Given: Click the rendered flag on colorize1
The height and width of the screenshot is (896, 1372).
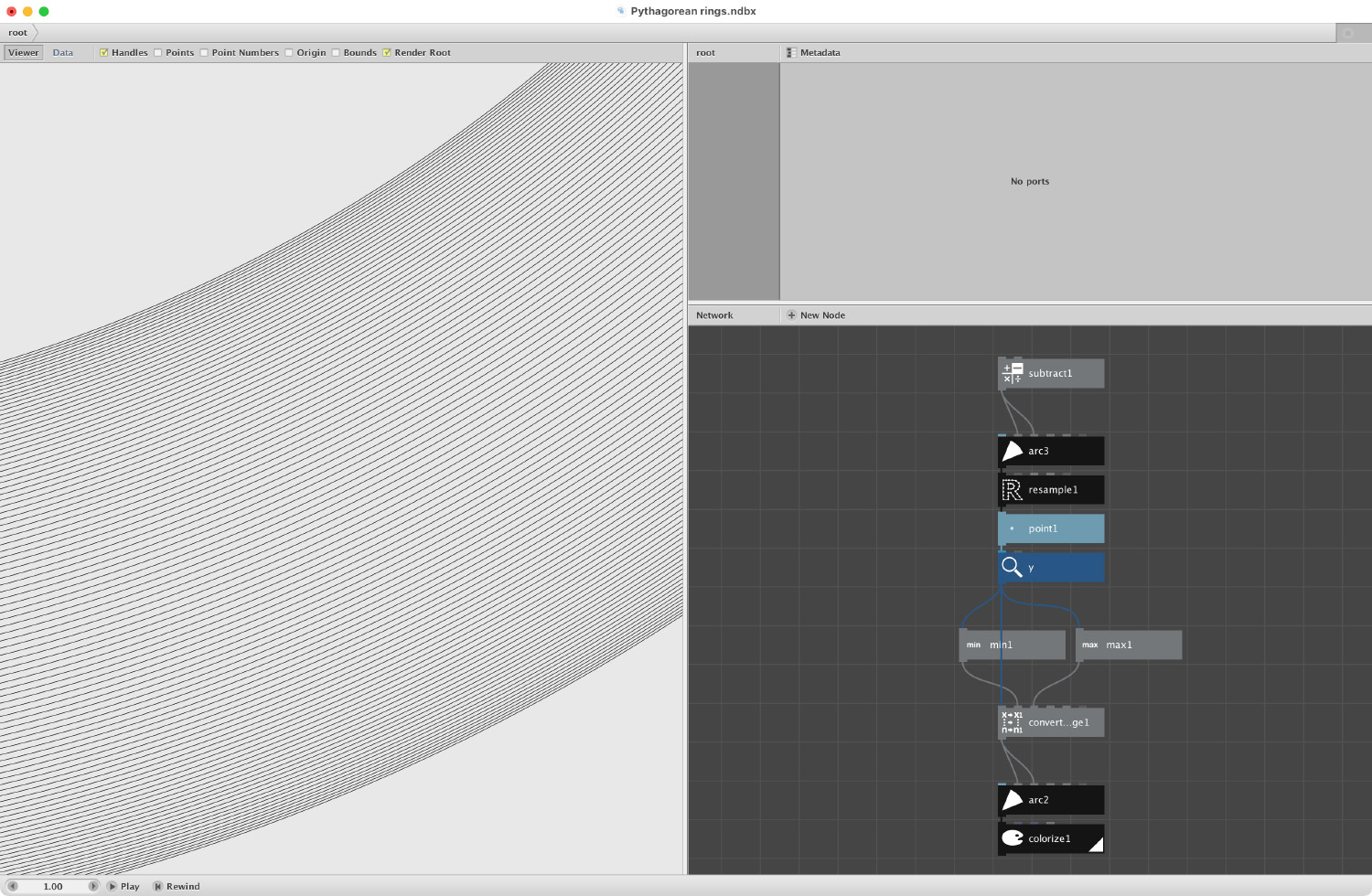Looking at the screenshot, I should [1097, 845].
